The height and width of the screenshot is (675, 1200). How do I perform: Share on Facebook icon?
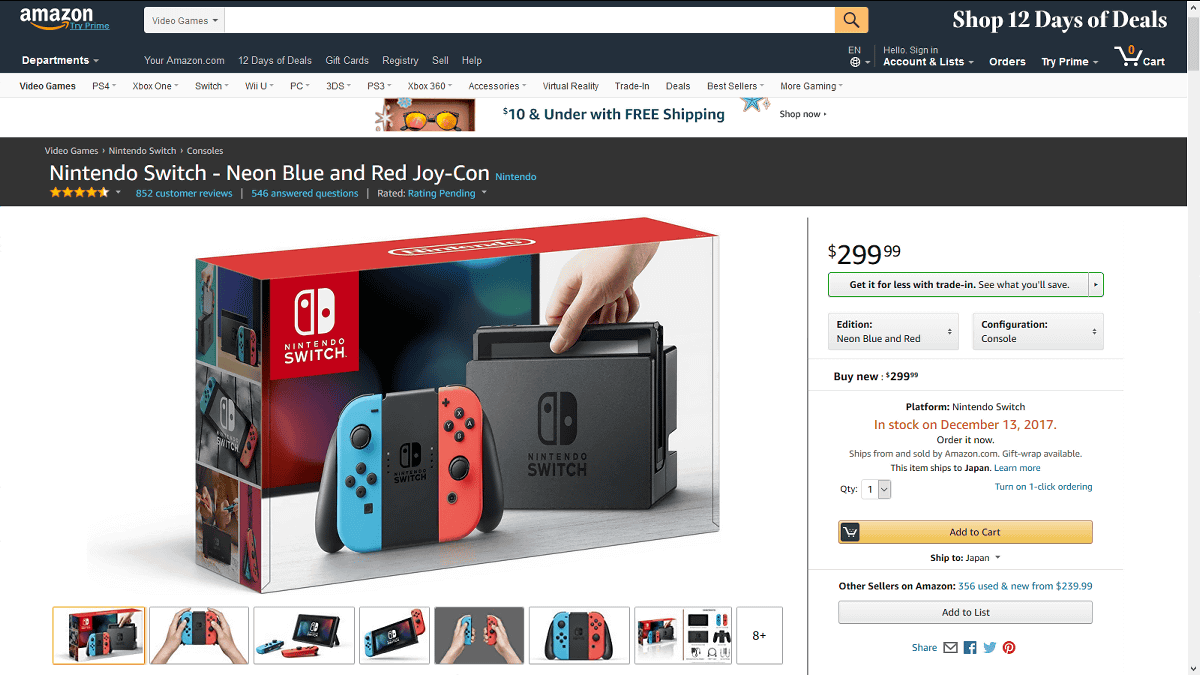970,648
